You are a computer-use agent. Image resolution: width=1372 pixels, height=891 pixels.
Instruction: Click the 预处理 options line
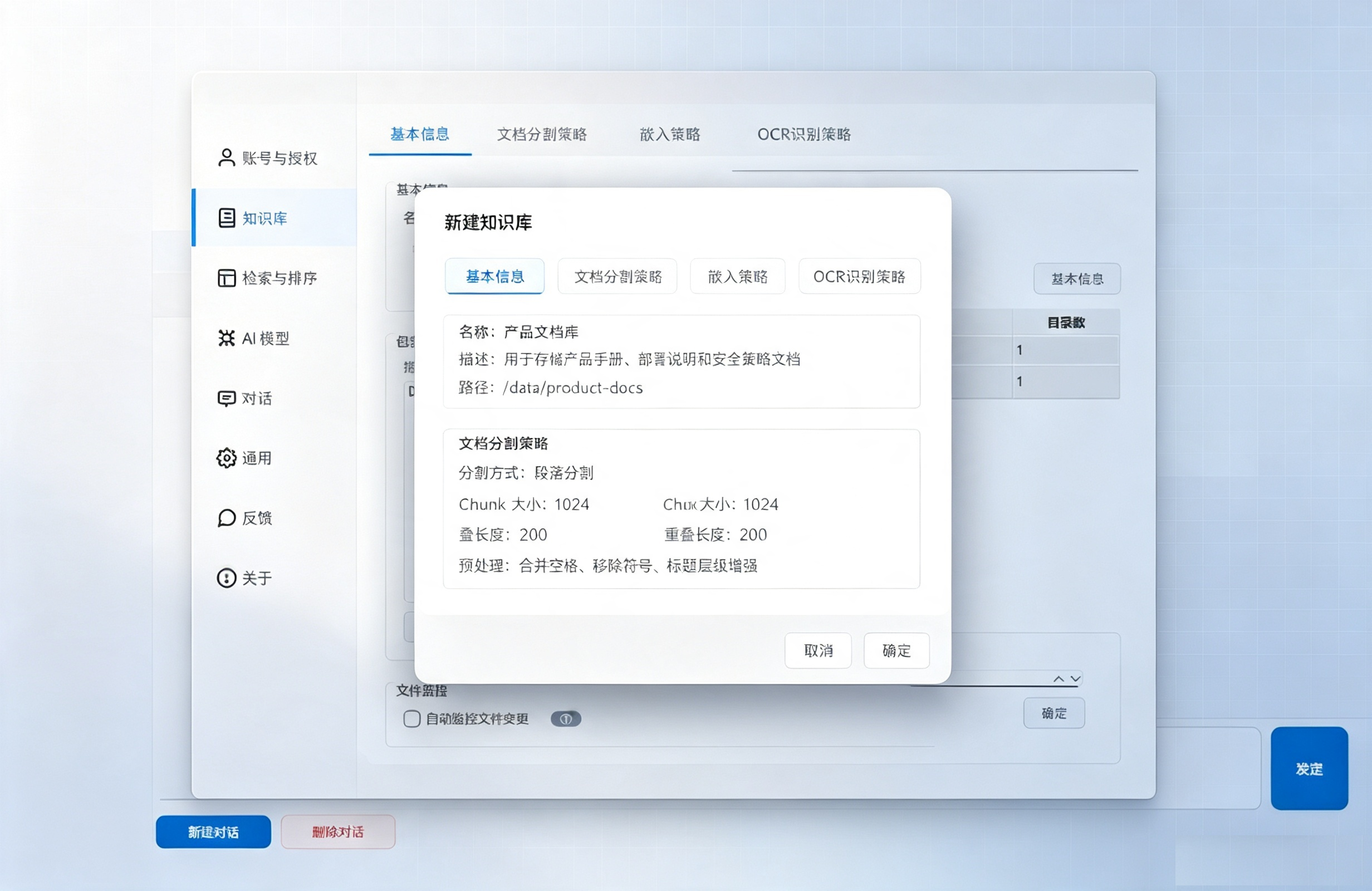(x=607, y=565)
